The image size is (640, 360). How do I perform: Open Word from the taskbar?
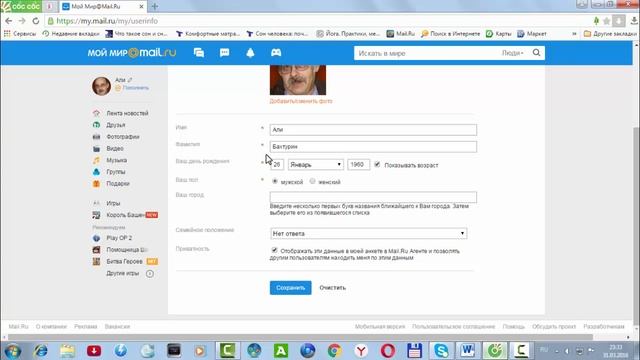(x=467, y=351)
